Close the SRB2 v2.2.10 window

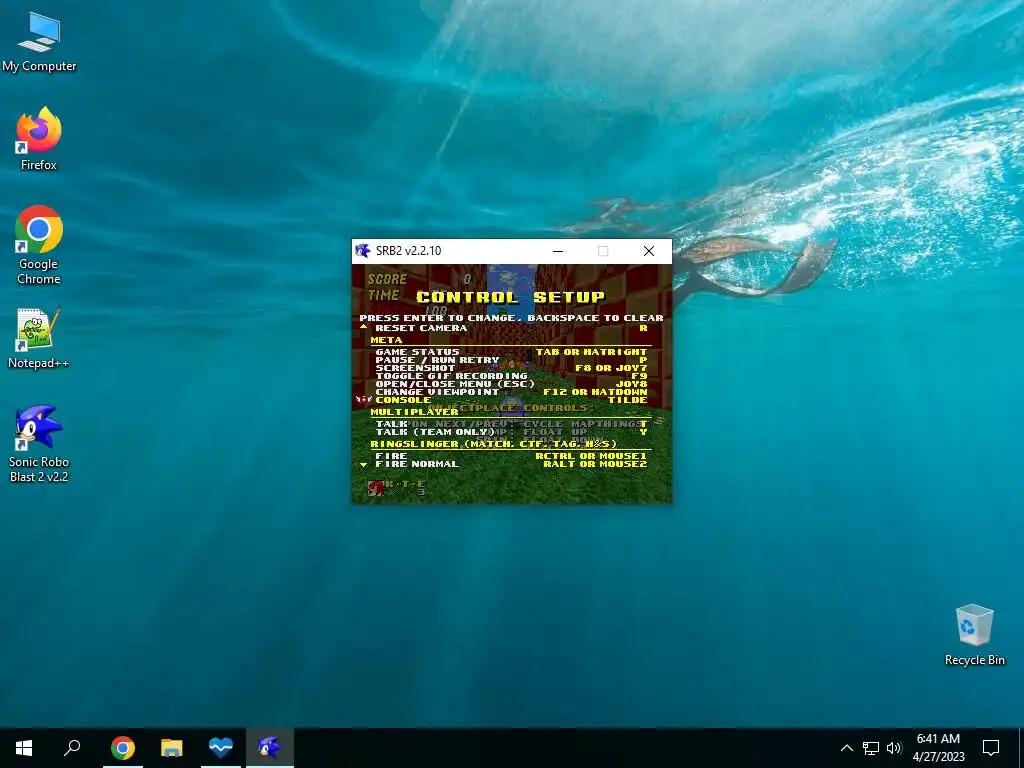pos(648,251)
